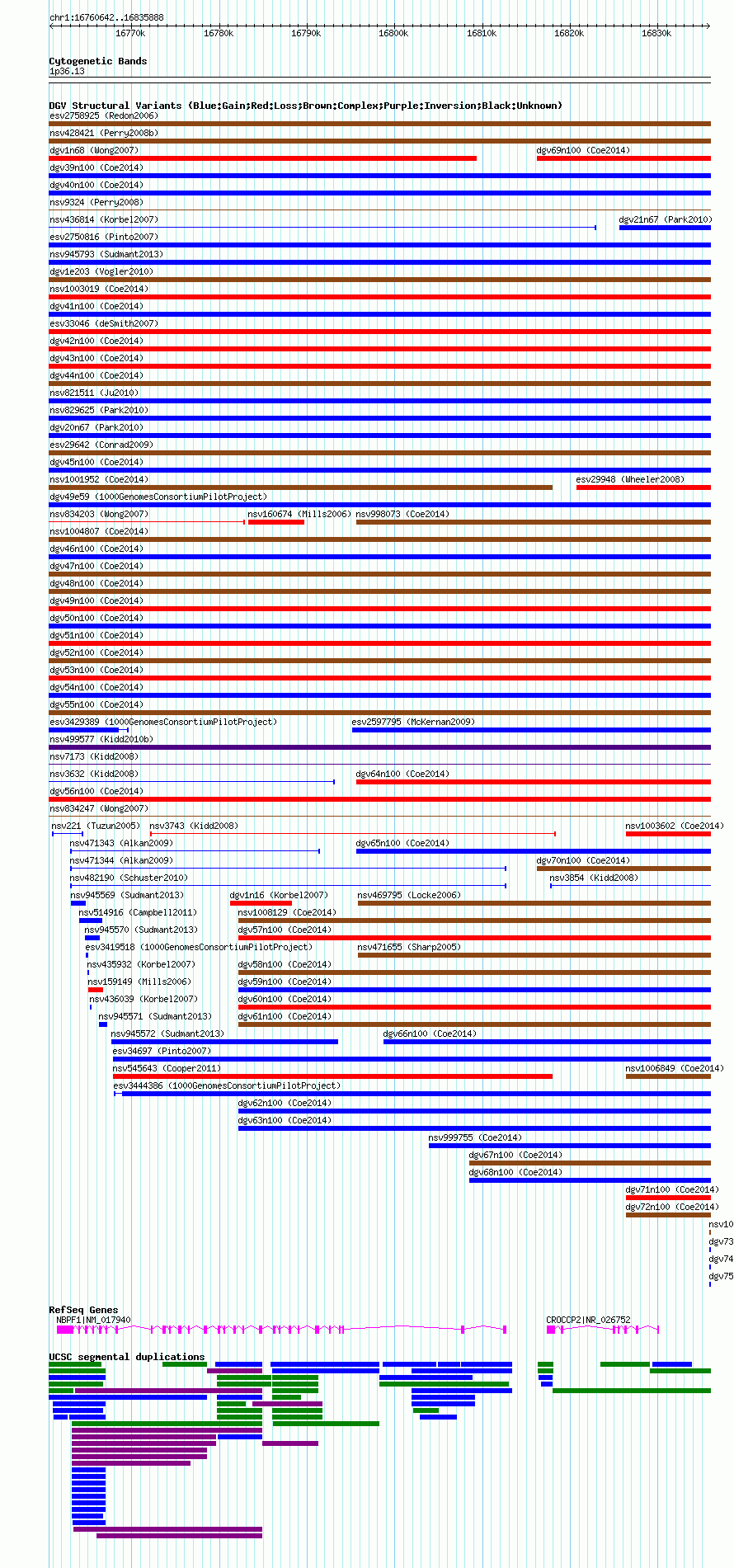Select the esv3429389 (1000GenomesConsortiumPilotProject) label
734x1568 pixels.
pos(163,723)
